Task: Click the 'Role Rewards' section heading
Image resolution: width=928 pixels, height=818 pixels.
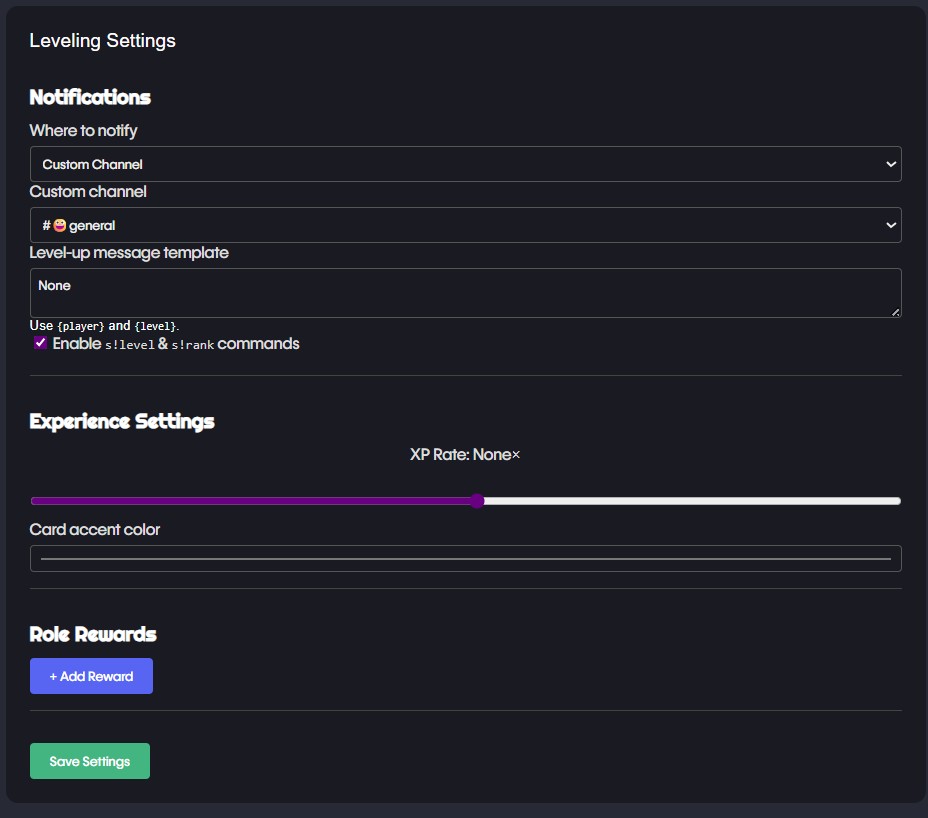Action: (x=93, y=634)
